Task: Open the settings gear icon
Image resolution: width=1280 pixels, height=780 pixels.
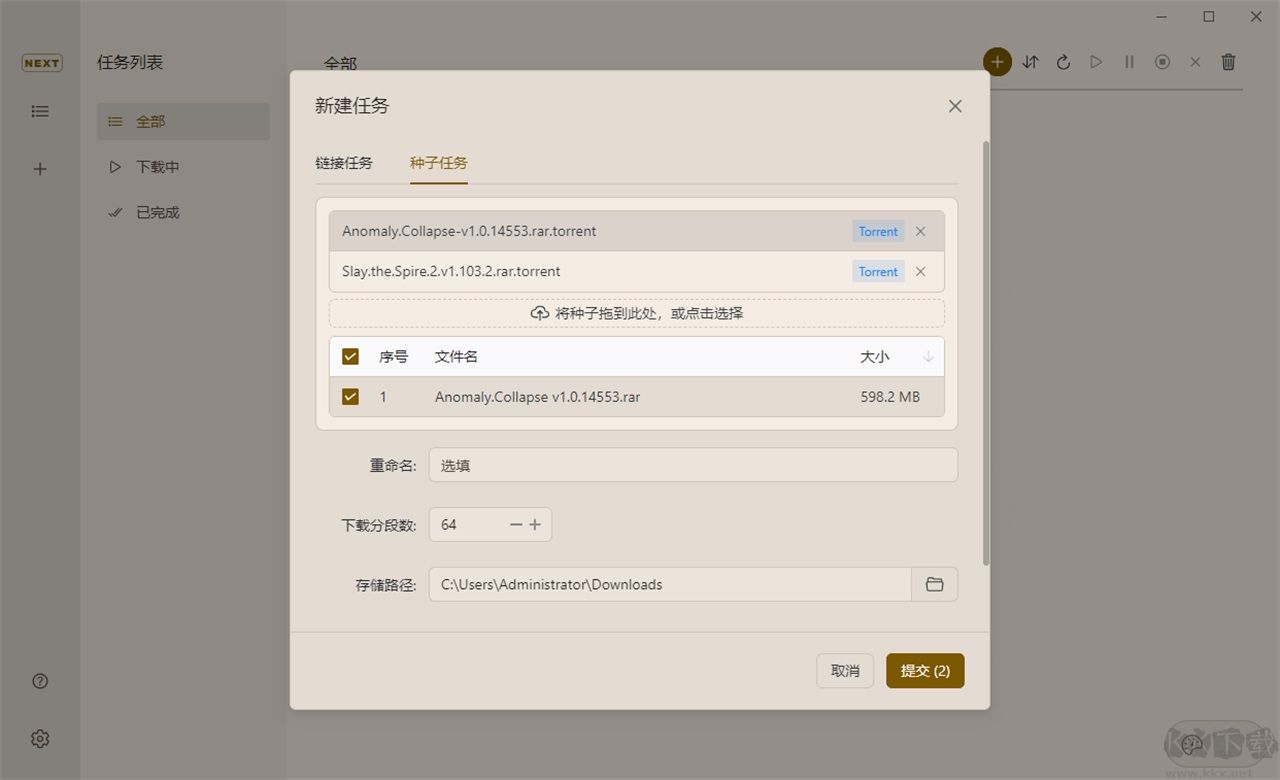Action: pyautogui.click(x=40, y=739)
